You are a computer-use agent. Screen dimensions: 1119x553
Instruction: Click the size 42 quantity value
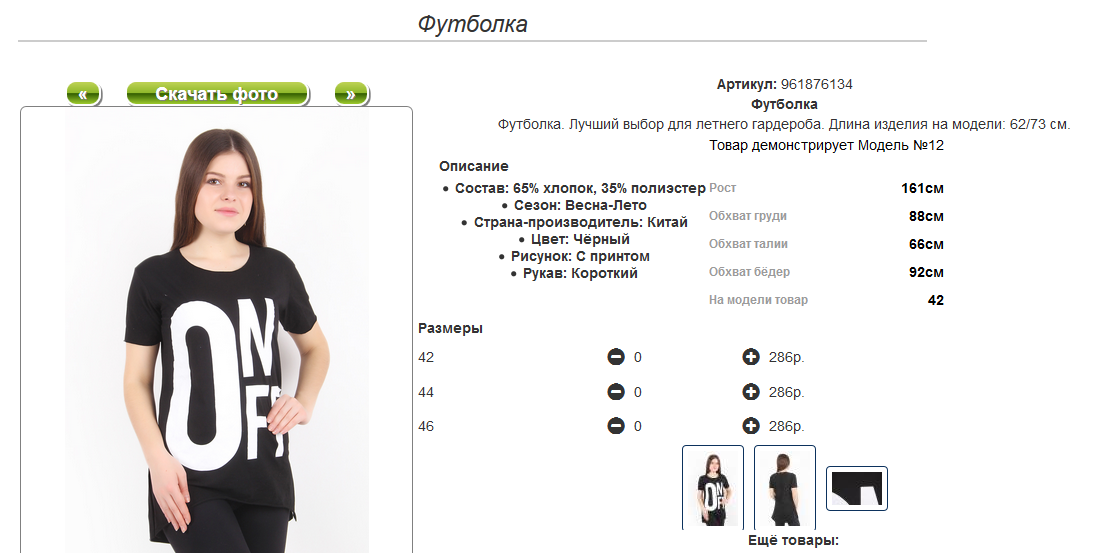click(638, 357)
